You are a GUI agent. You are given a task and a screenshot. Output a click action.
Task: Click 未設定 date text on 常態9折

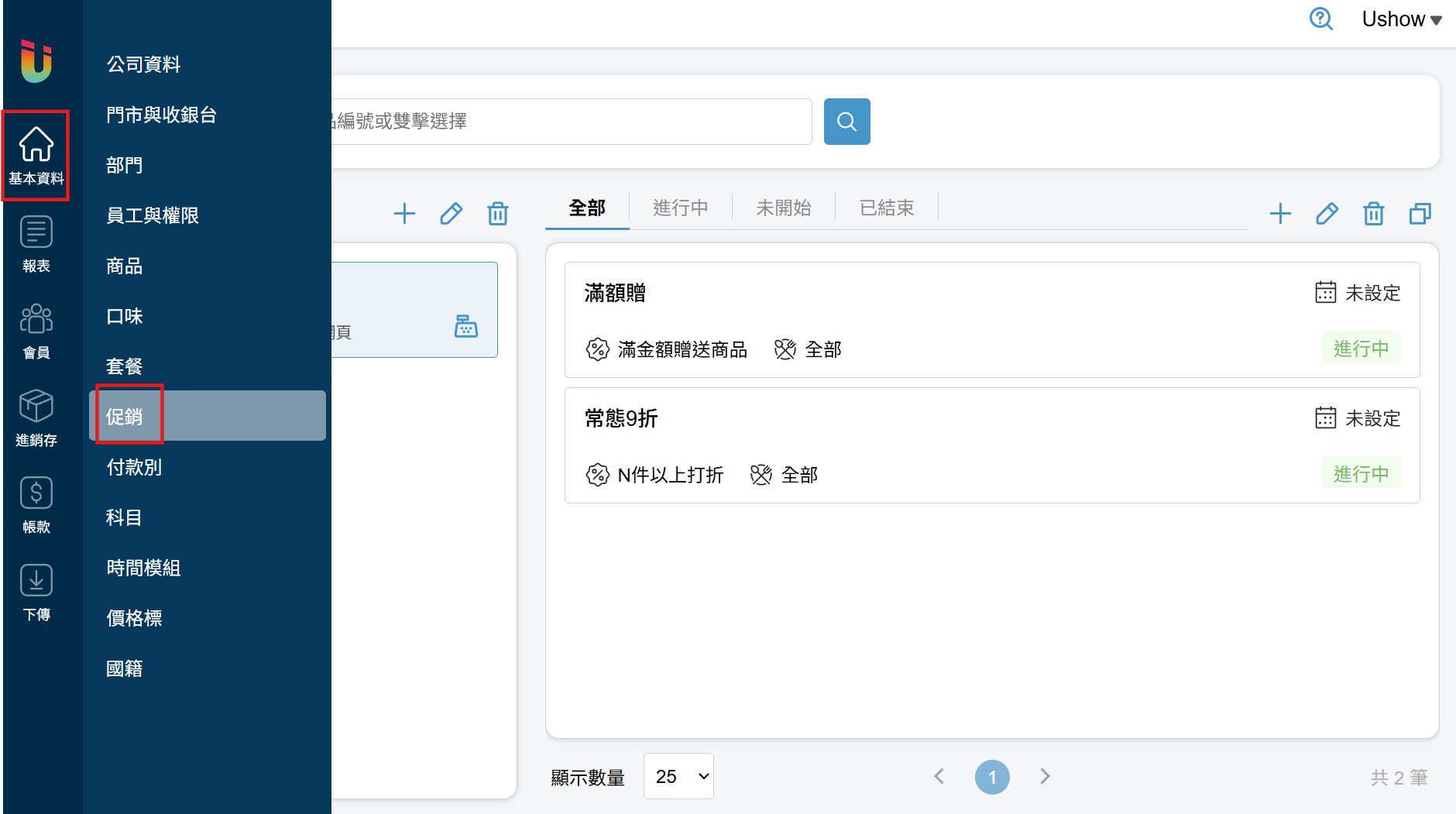pyautogui.click(x=1373, y=418)
